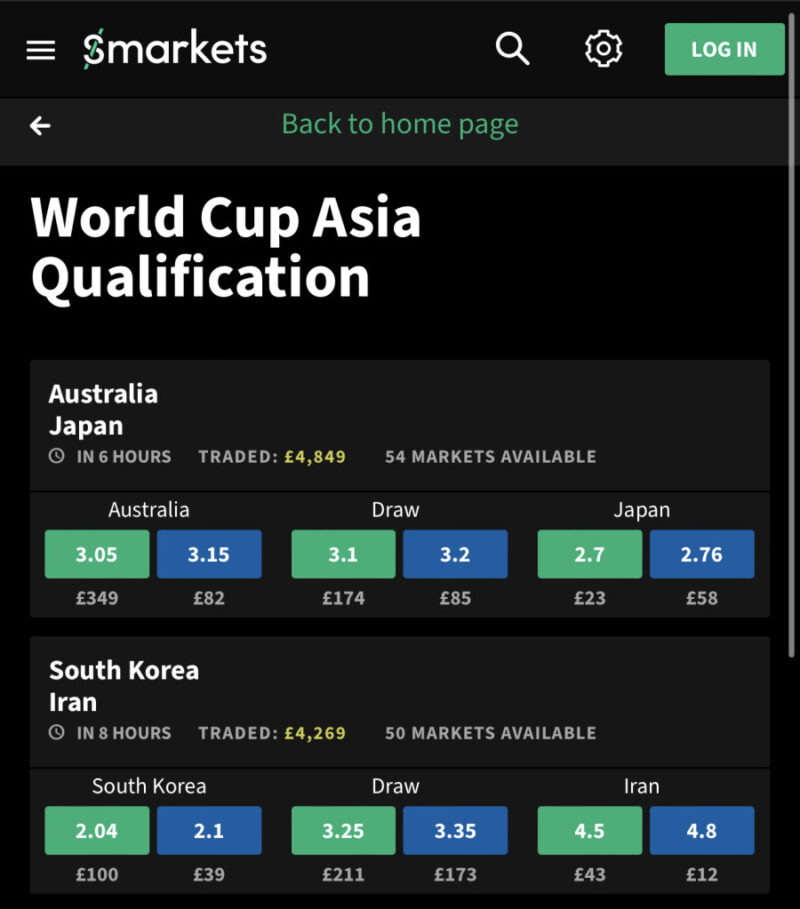Screen dimensions: 800x909
Task: Back South Korea at odds 2.04
Action: click(x=97, y=831)
